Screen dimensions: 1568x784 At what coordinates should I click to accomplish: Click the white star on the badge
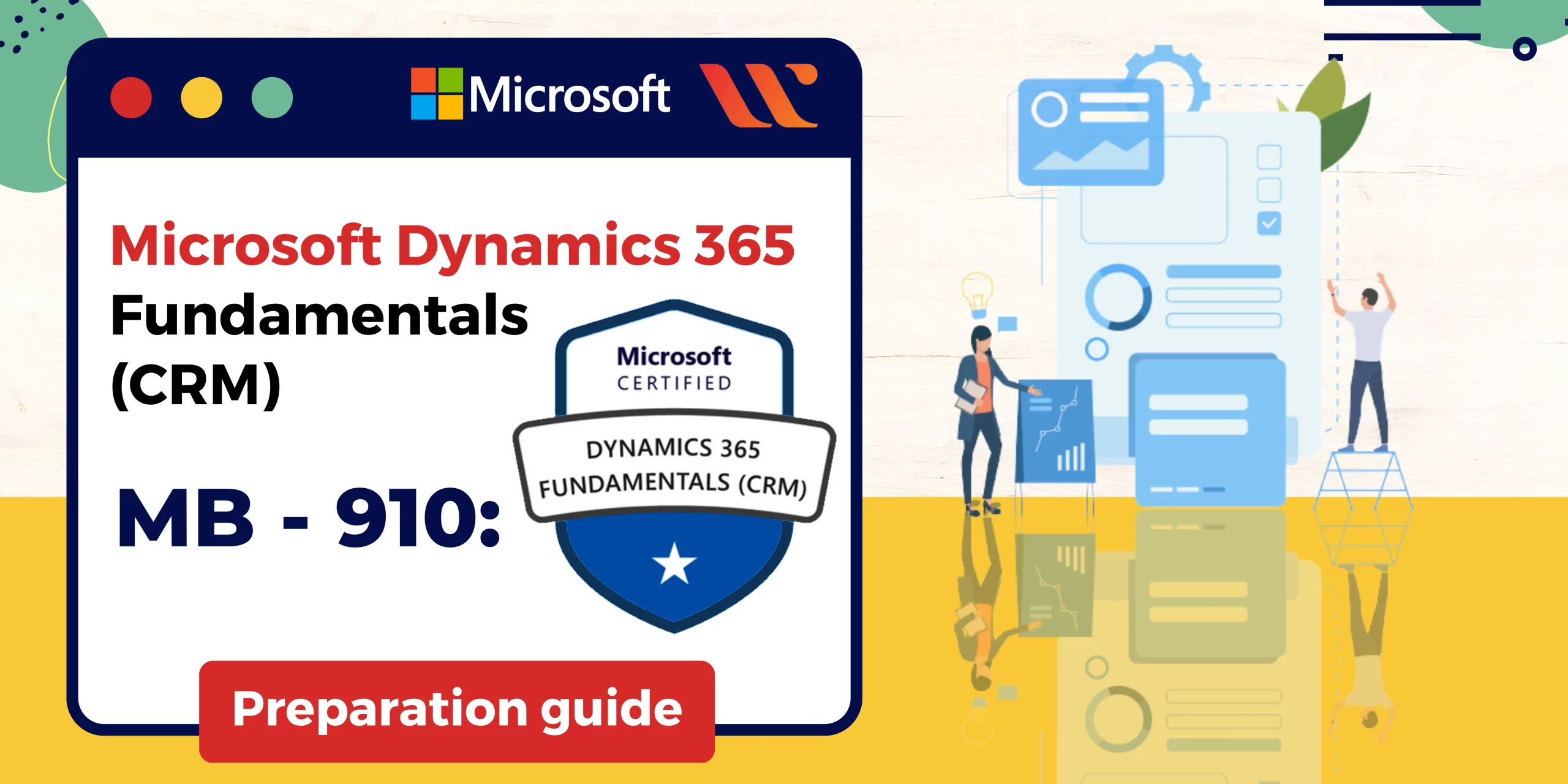(674, 564)
